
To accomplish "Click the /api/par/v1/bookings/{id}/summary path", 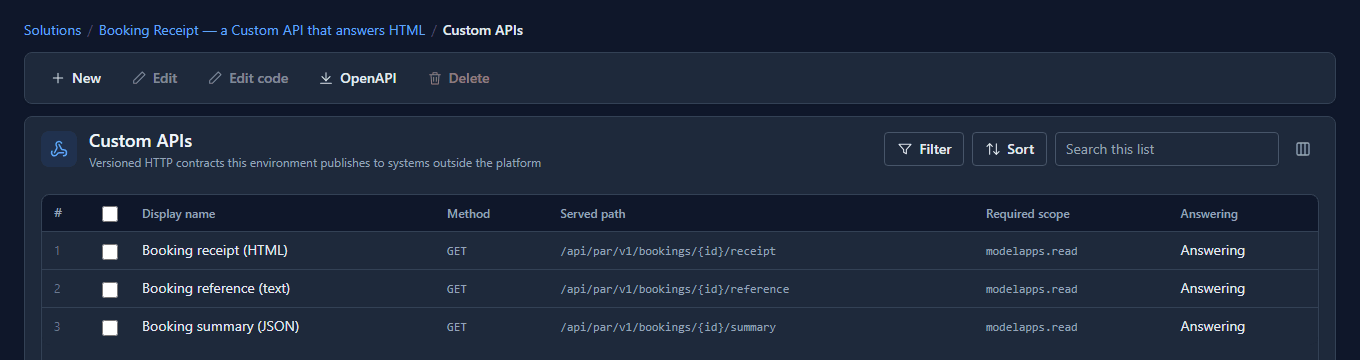I will (668, 327).
